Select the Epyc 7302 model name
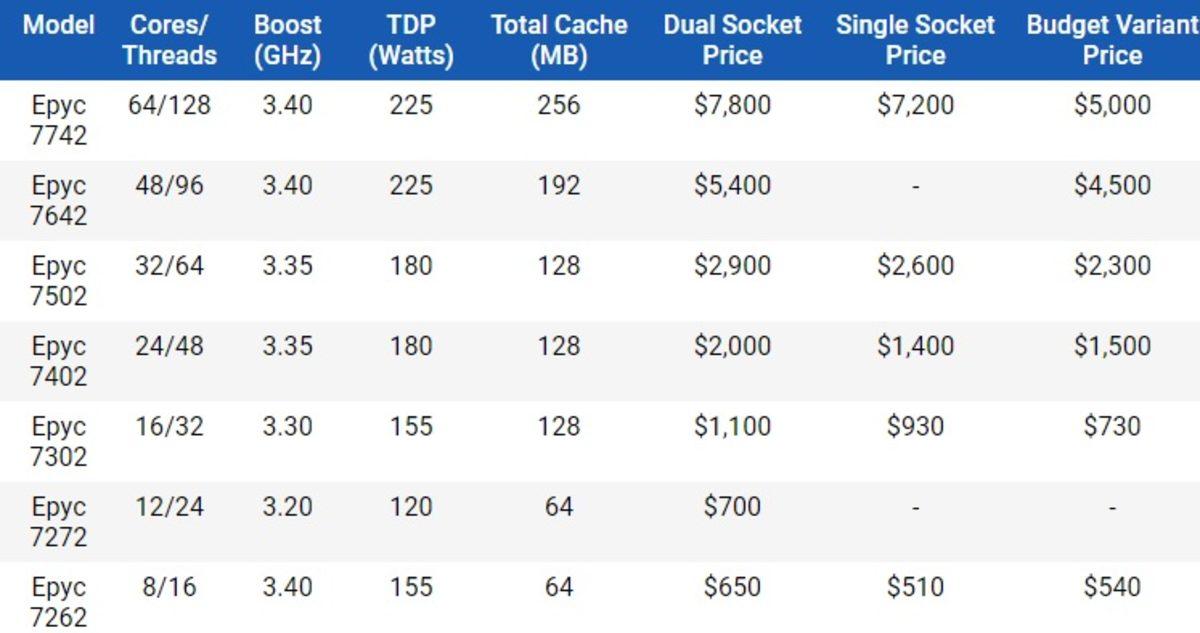Screen dimensions: 1200x633 pyautogui.click(x=59, y=441)
